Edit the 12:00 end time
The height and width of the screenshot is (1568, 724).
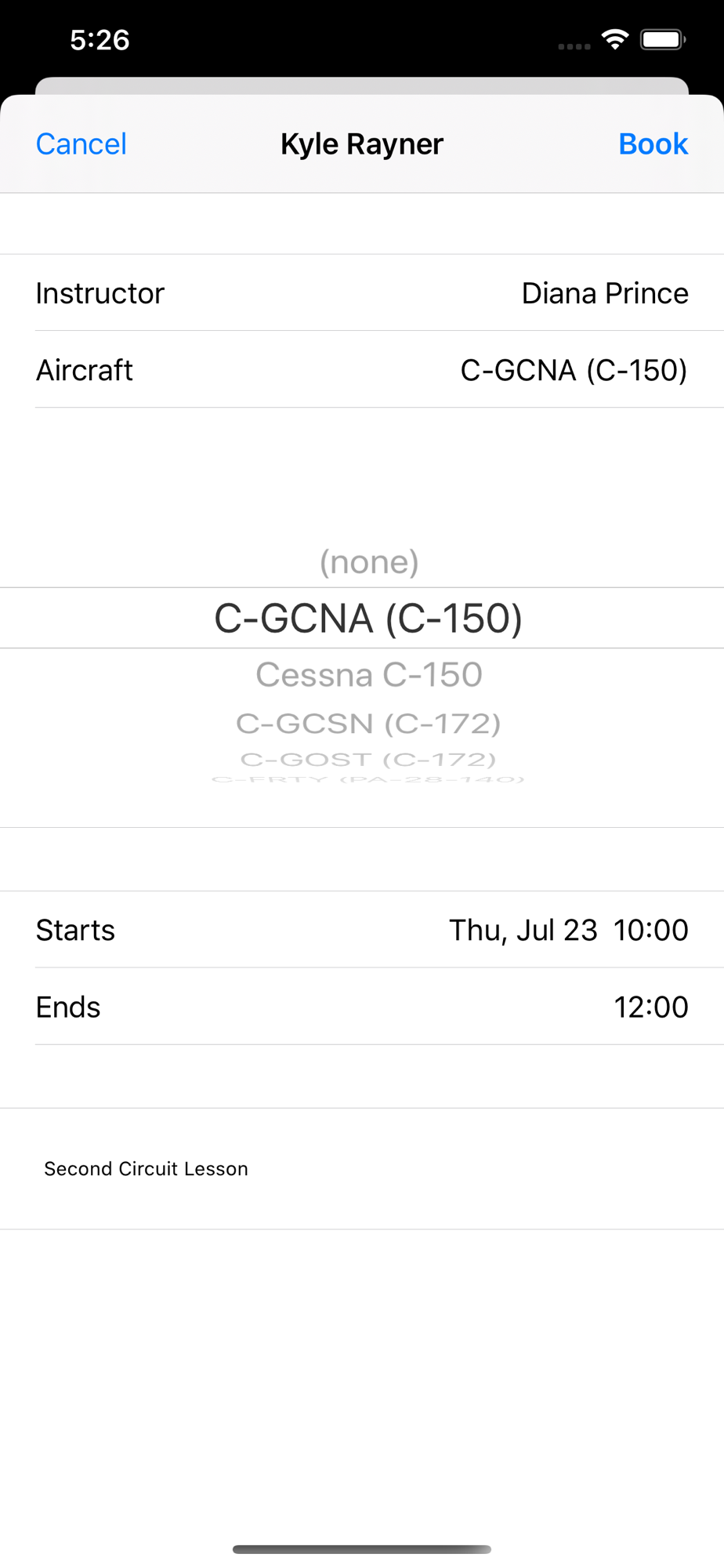point(650,1007)
